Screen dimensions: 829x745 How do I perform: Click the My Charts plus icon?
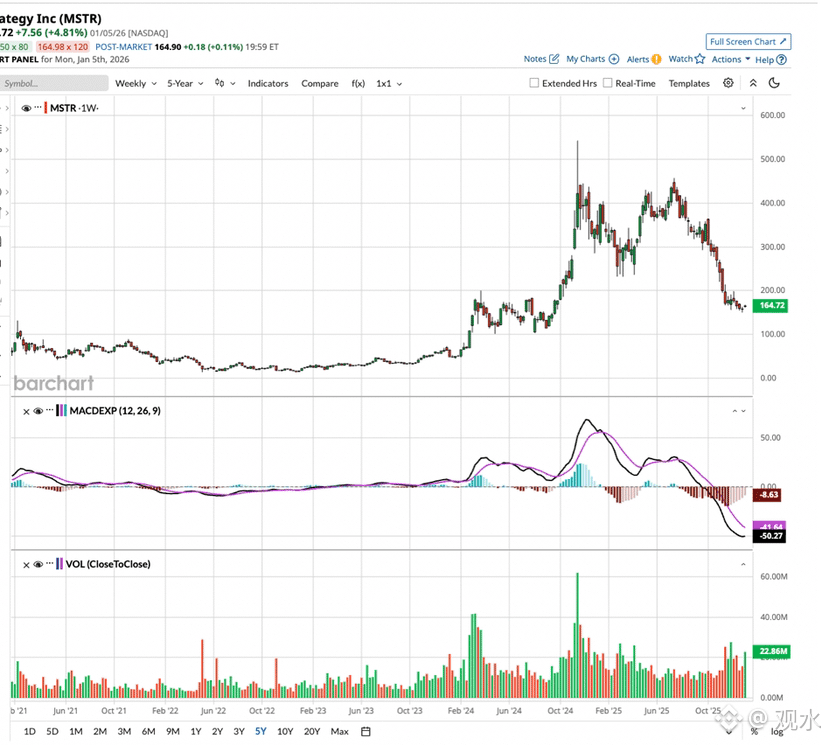(614, 59)
